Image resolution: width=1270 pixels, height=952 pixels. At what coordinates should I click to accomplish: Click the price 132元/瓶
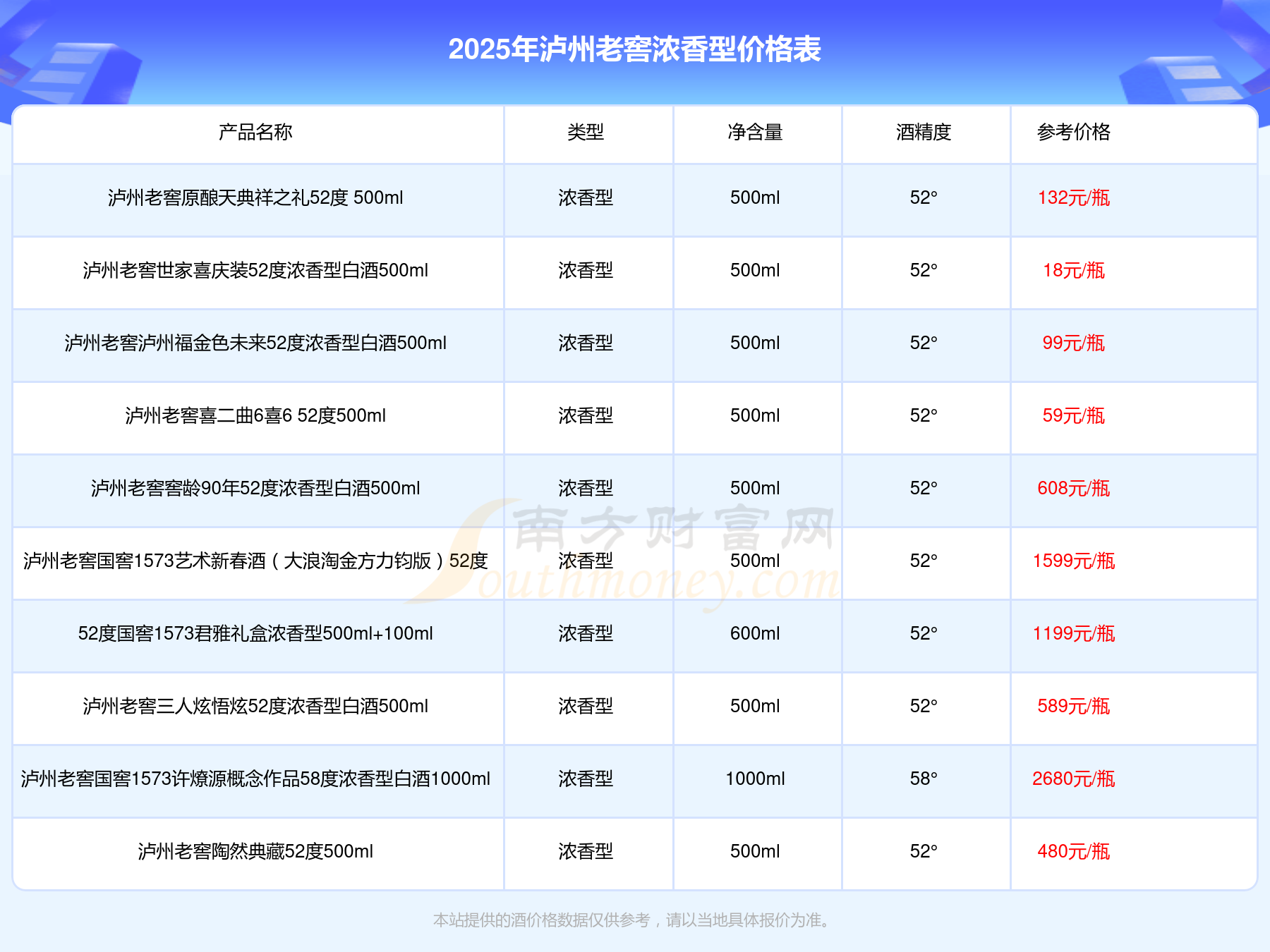pyautogui.click(x=1074, y=197)
